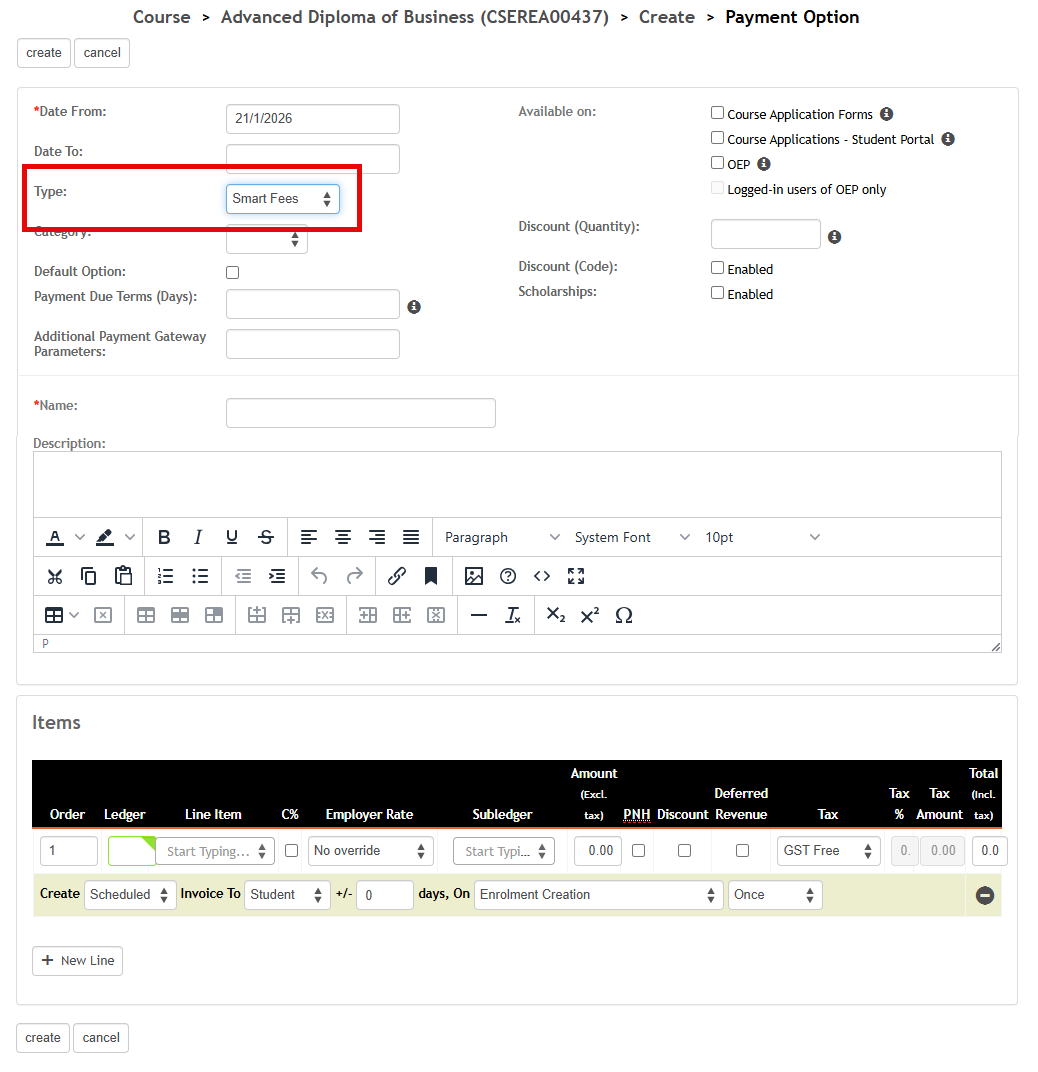This screenshot has height=1072, width=1038.
Task: Insert a numbered list
Action: point(165,576)
